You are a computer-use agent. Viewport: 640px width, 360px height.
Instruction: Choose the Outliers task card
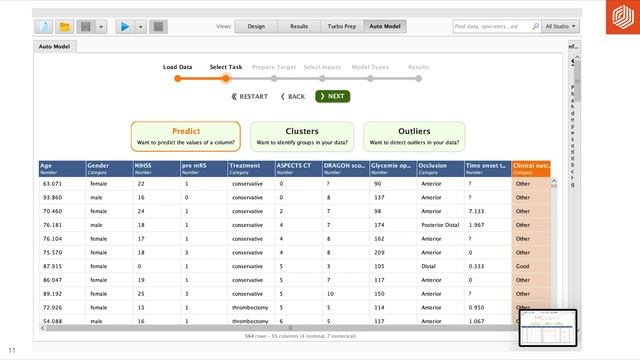coord(414,136)
